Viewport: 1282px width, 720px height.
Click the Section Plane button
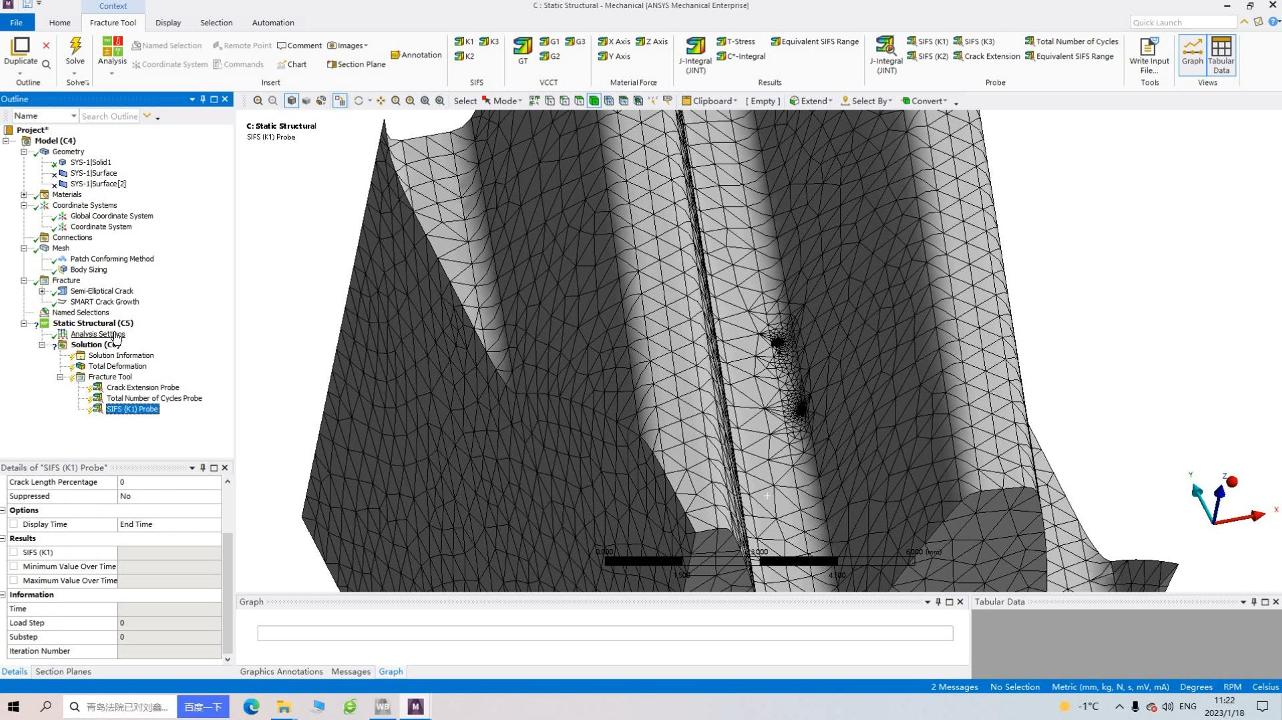[x=356, y=64]
